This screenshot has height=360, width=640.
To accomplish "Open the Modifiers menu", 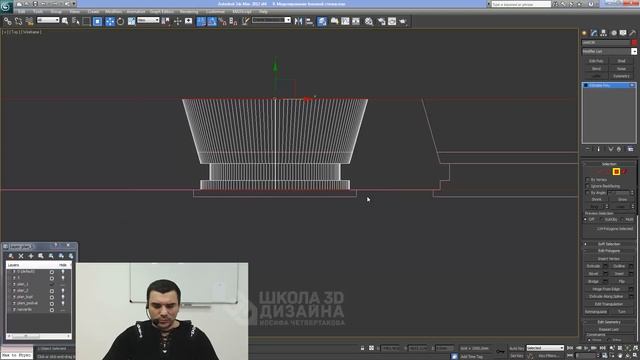I will [x=113, y=12].
